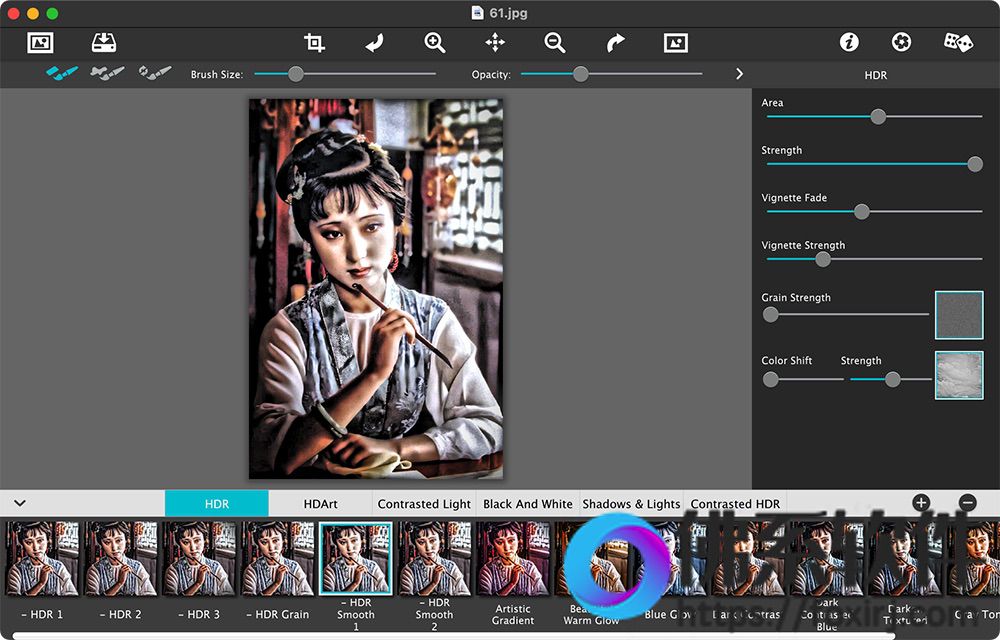Expand the brush options chevron arrow
1000x640 pixels.
[x=739, y=74]
